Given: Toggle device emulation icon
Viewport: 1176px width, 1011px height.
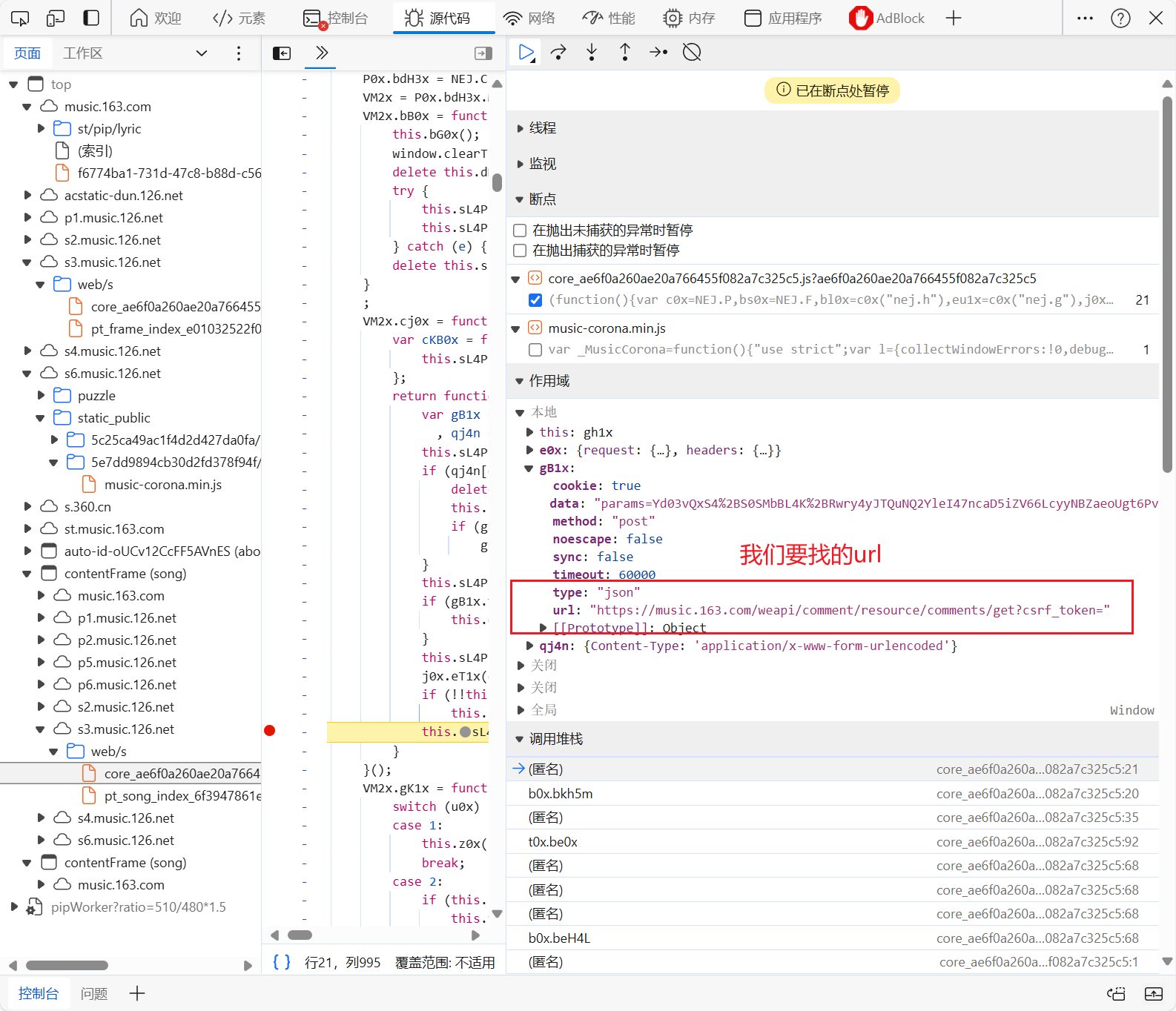Looking at the screenshot, I should (56, 18).
